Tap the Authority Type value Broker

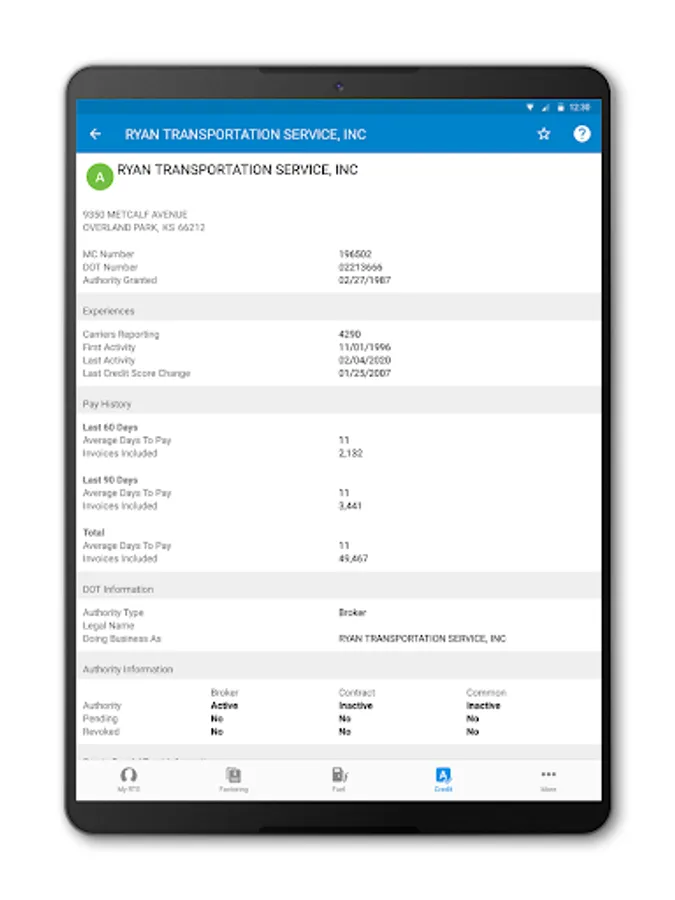(352, 612)
